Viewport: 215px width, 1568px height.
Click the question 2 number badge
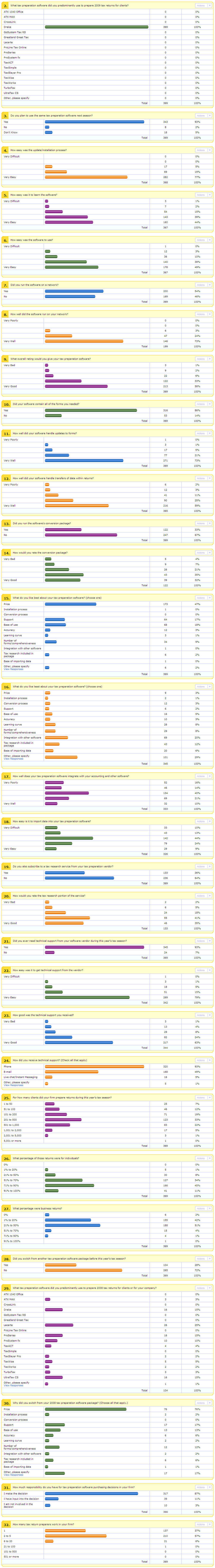tap(5, 5)
